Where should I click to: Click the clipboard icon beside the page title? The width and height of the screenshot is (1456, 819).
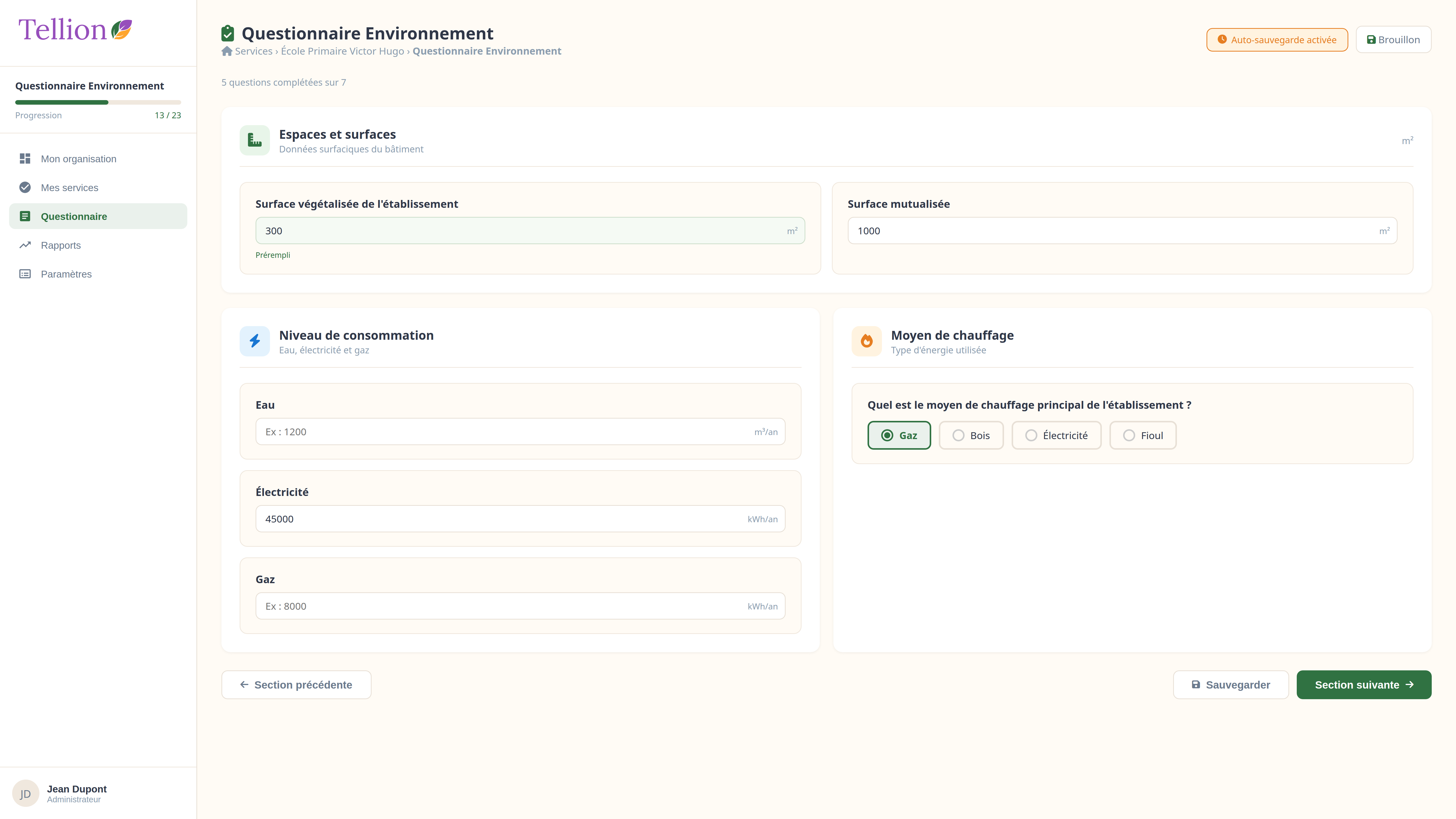pos(228,33)
